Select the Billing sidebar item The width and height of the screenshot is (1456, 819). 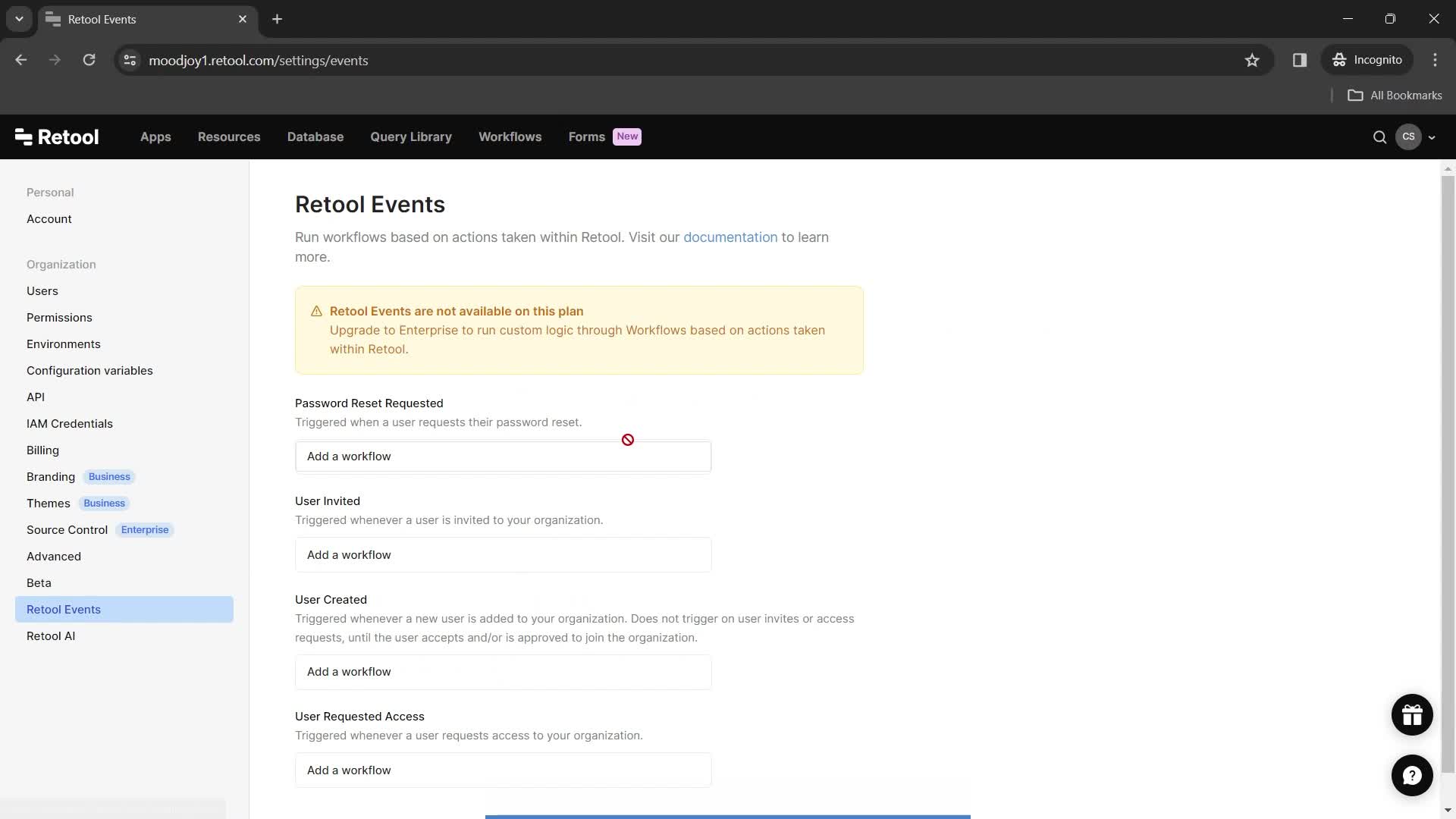42,450
